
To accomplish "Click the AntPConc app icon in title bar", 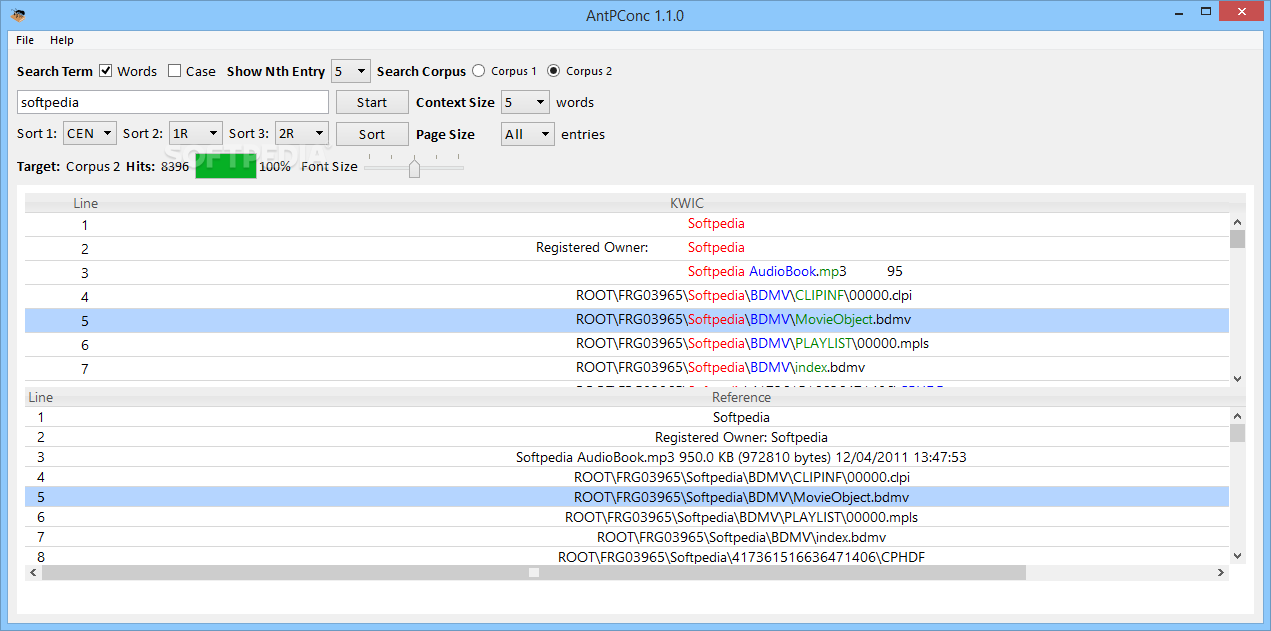I will coord(19,15).
